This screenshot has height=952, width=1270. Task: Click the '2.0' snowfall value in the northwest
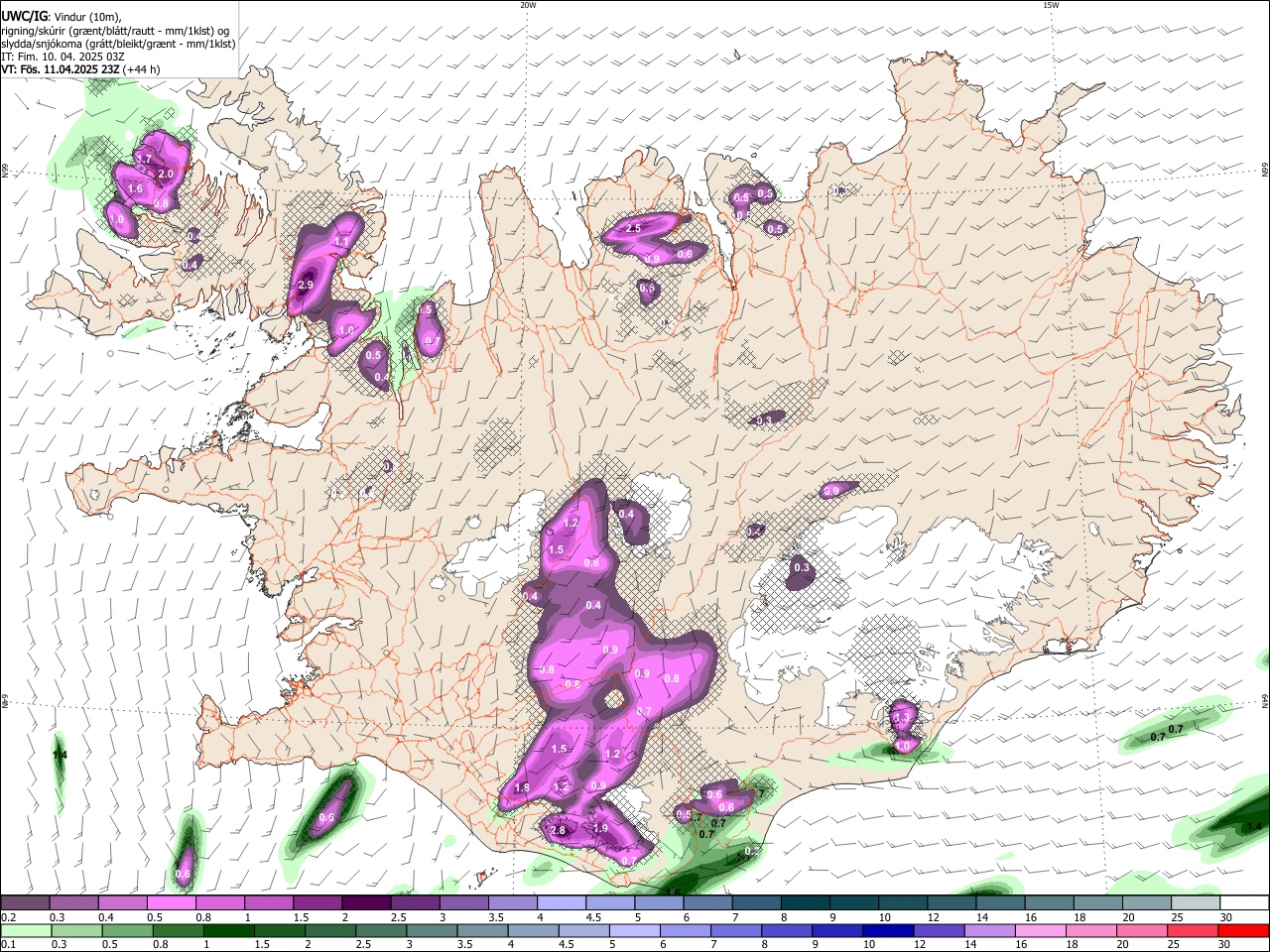click(x=166, y=174)
